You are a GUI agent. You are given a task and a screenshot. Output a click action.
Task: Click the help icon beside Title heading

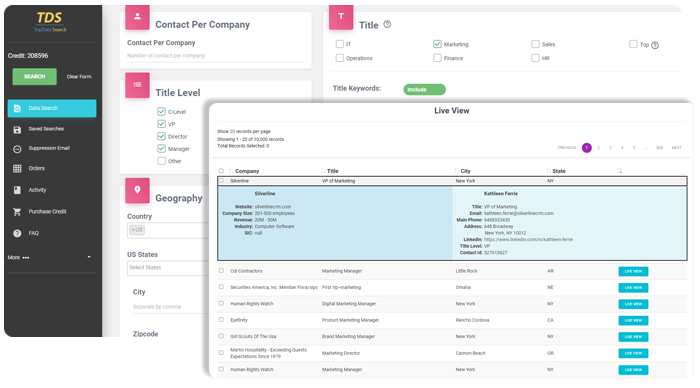387,25
